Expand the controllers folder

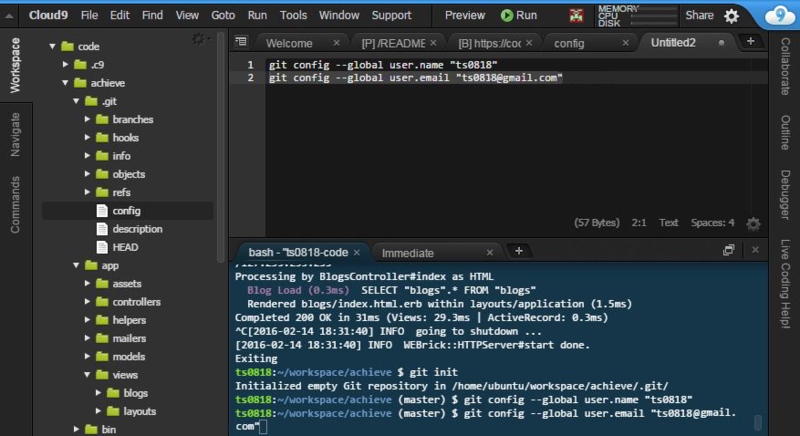click(87, 302)
